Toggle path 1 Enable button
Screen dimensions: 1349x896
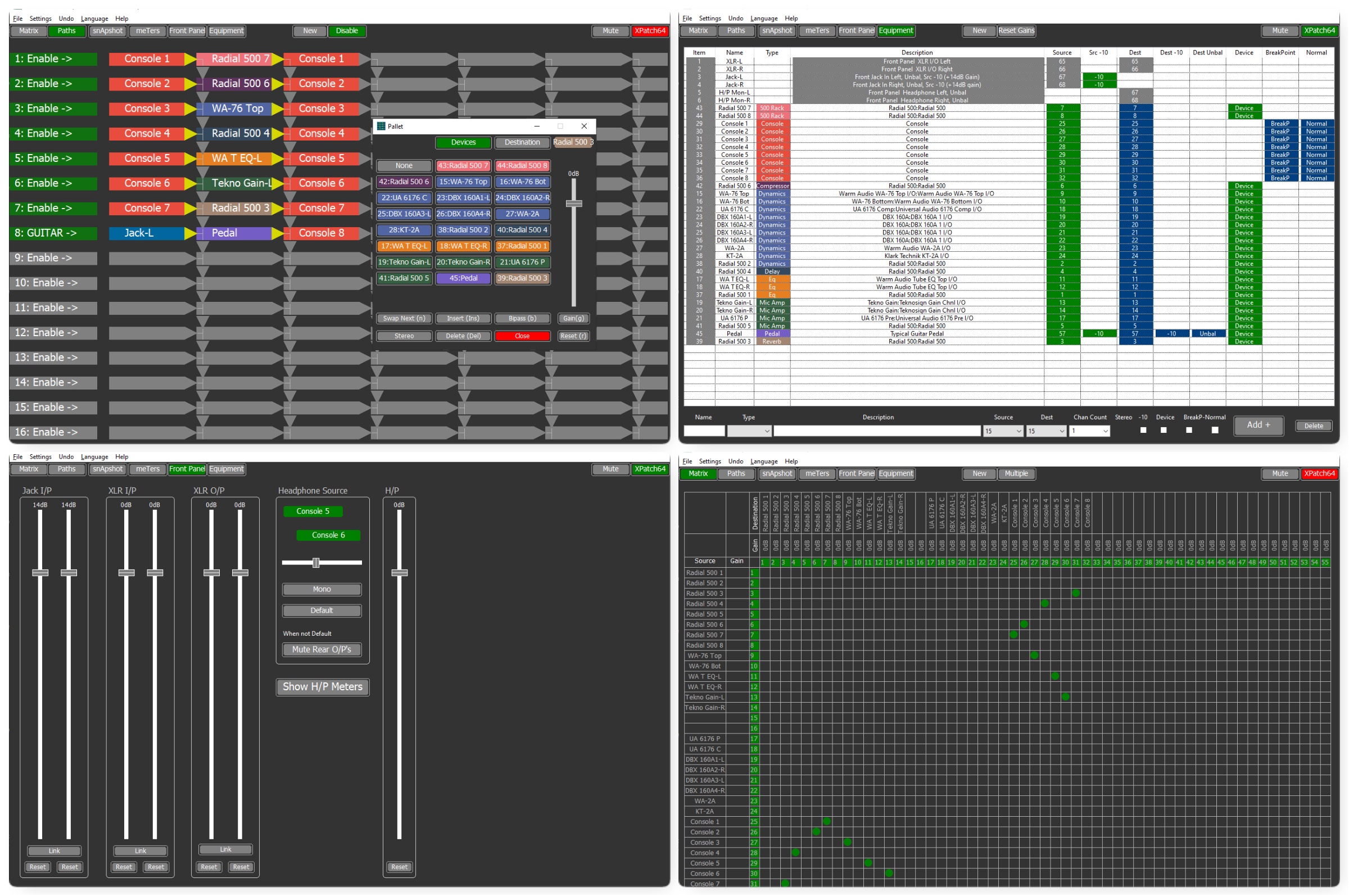pos(53,59)
